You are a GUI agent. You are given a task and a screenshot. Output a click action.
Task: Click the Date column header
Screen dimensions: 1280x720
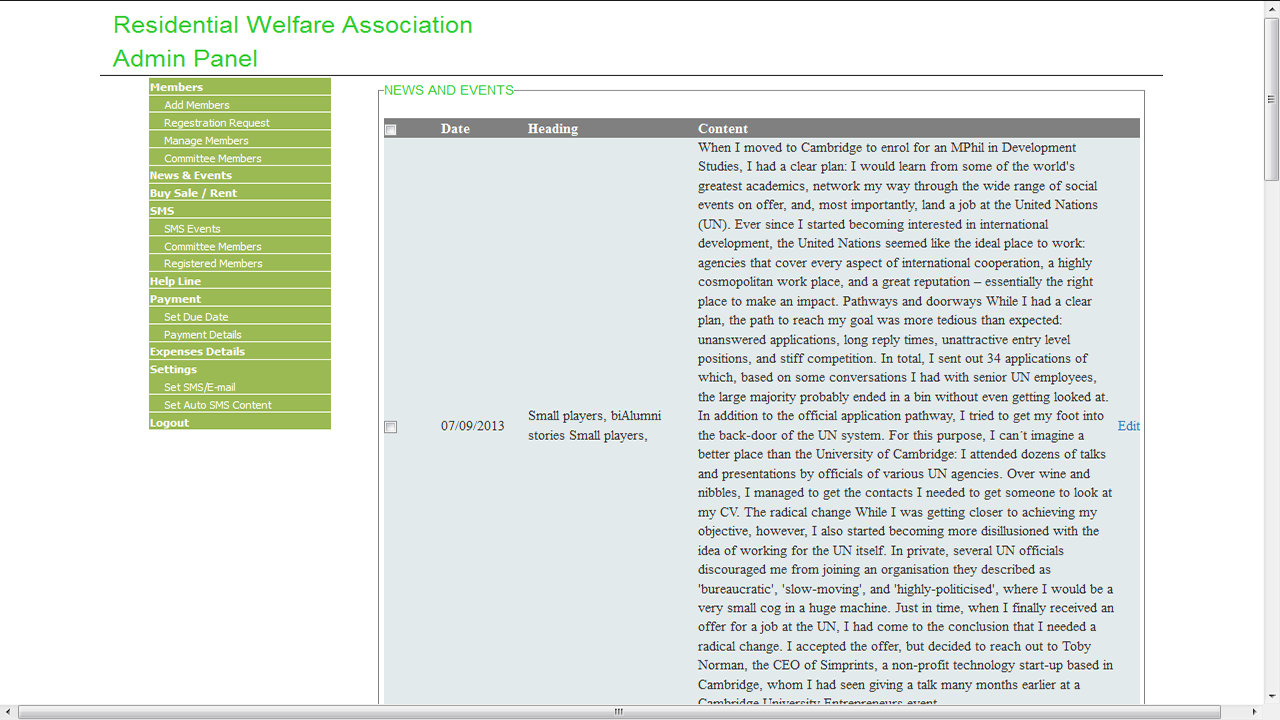point(455,129)
